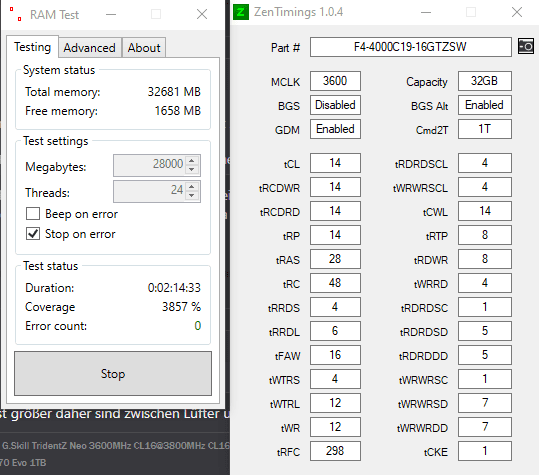Click the Free memory value 1658 MB
539x475 pixels.
coord(177,111)
